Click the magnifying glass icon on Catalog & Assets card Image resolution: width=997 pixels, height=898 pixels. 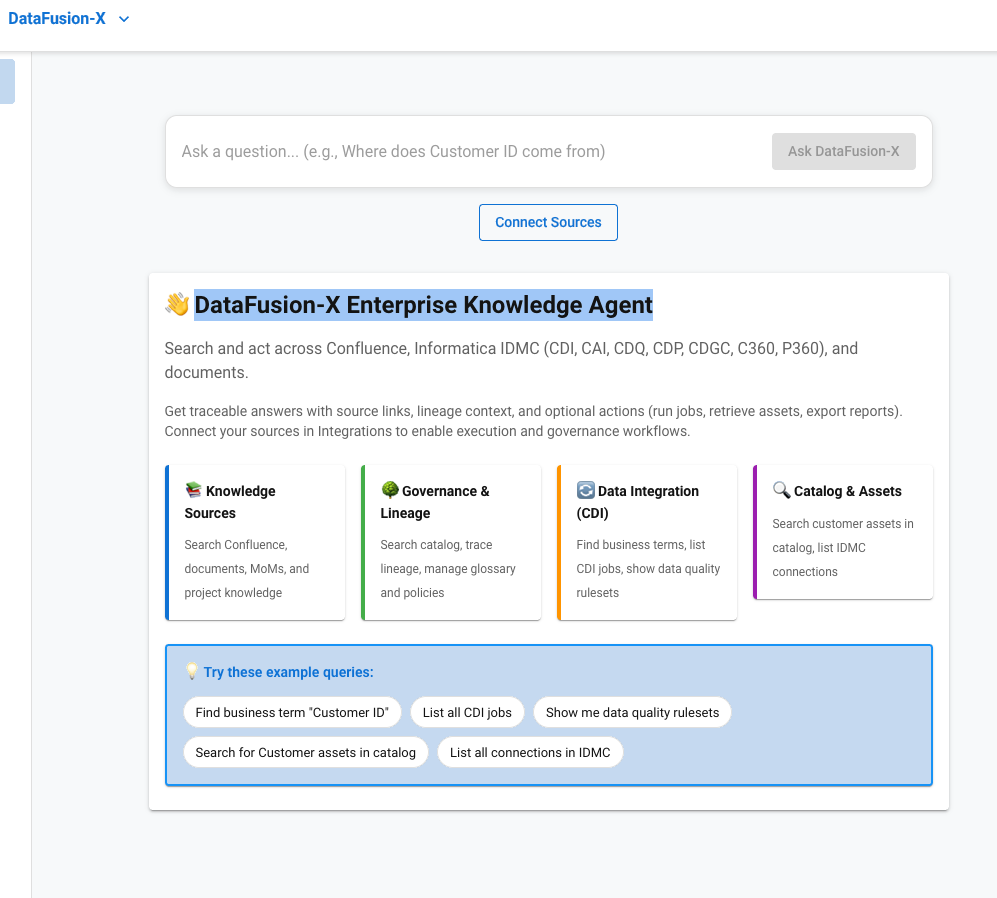pyautogui.click(x=782, y=490)
